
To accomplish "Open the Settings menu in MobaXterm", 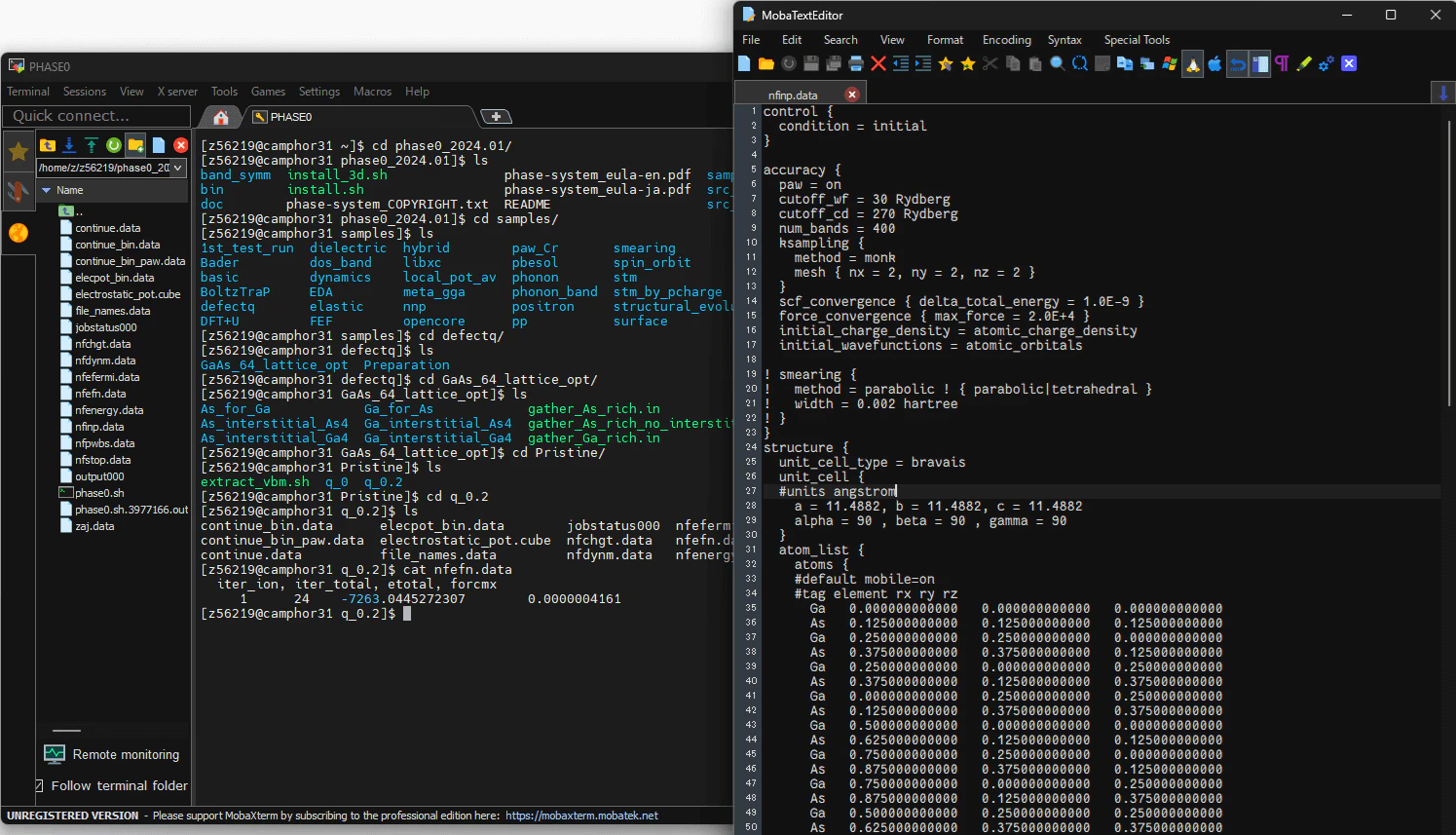I will tap(319, 92).
